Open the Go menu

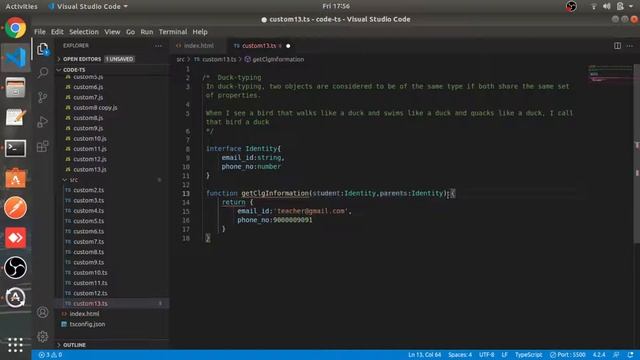[130, 32]
